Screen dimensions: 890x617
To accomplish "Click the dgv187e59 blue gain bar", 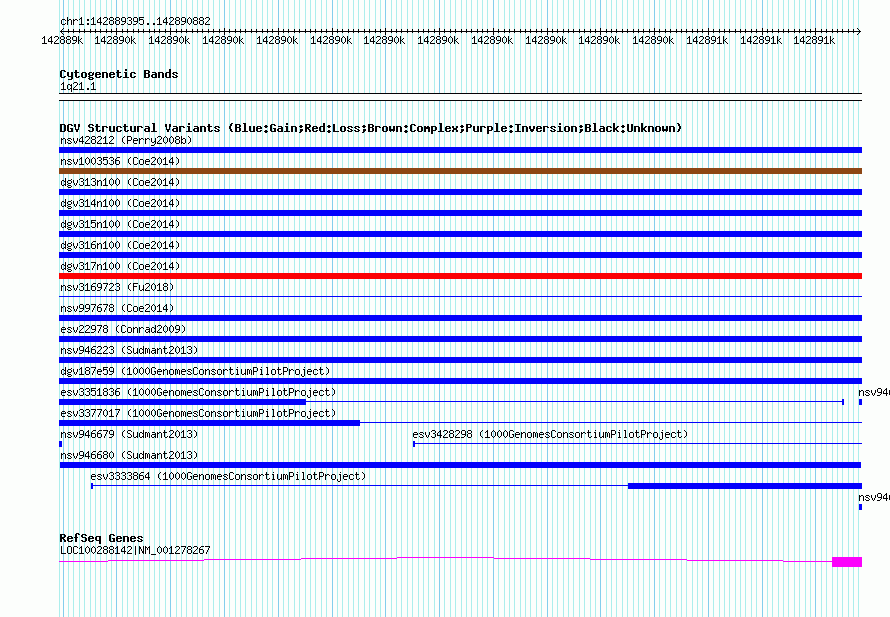I will click(460, 381).
